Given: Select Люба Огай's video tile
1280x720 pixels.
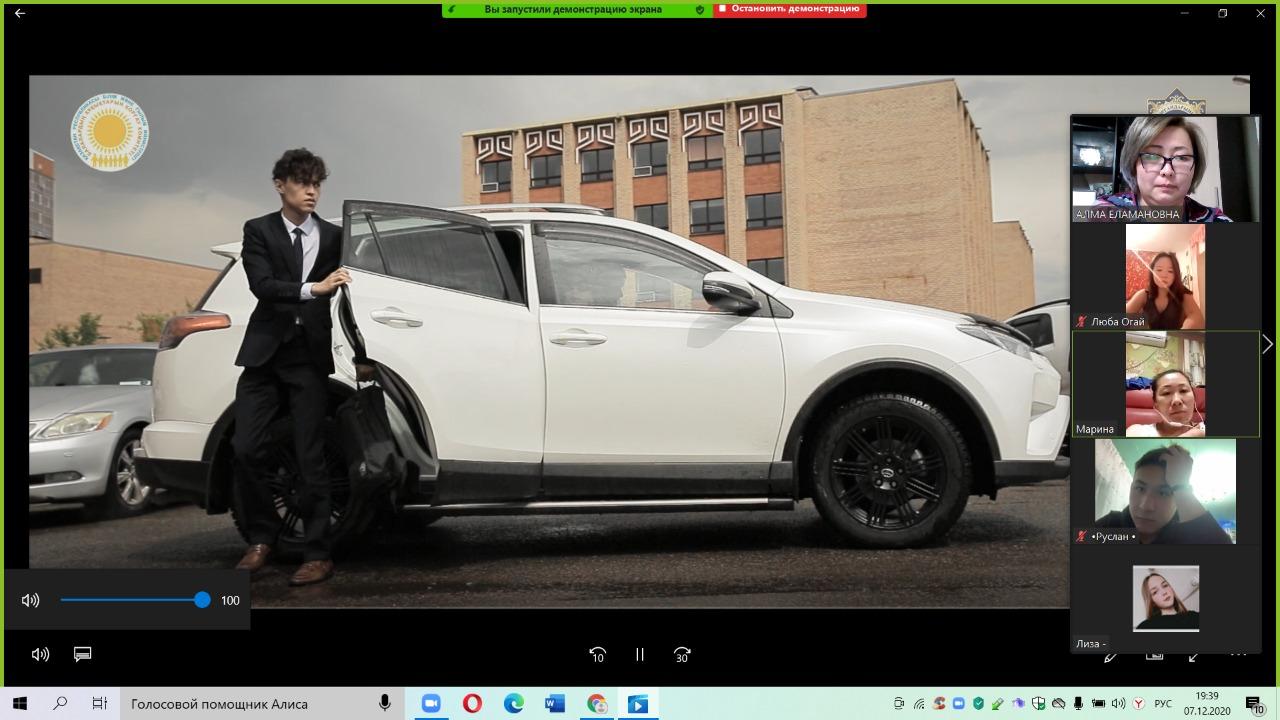Looking at the screenshot, I should tap(1165, 276).
